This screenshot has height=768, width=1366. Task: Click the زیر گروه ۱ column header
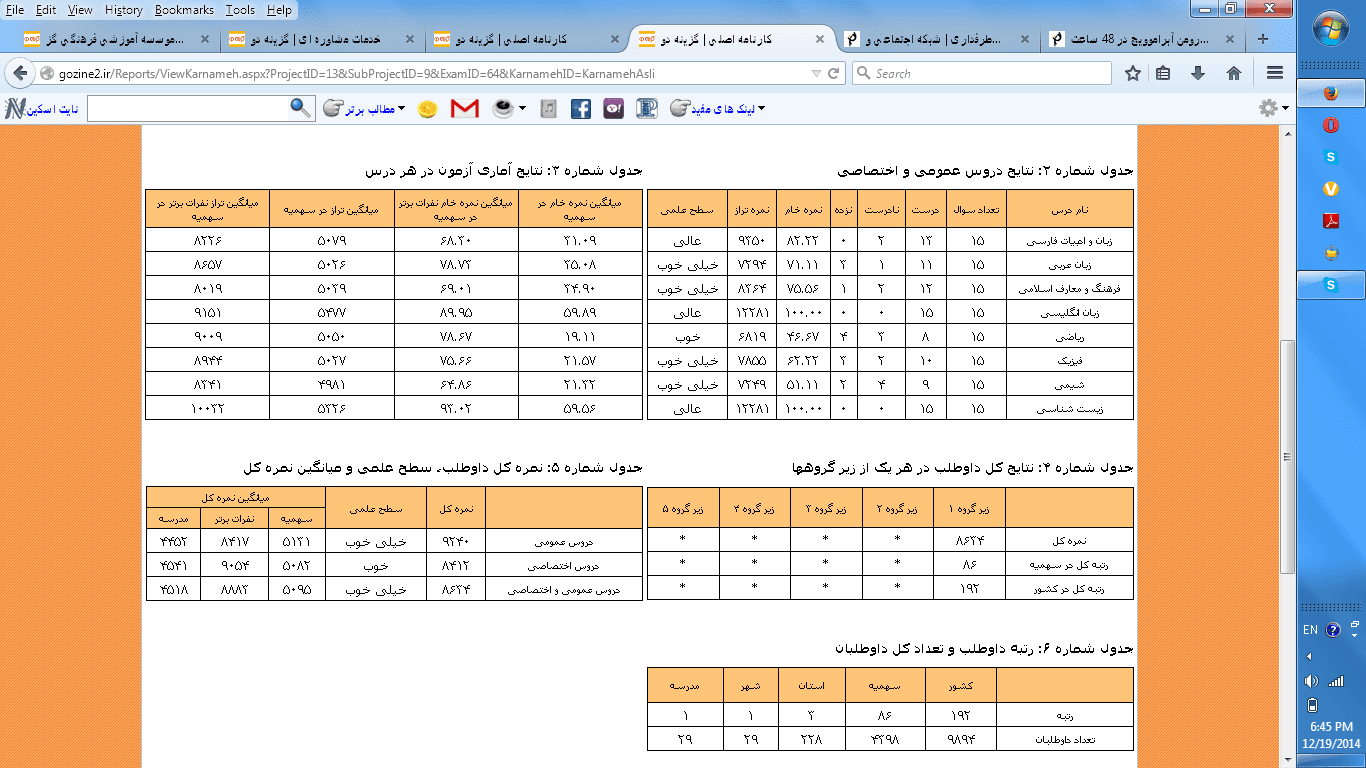point(968,509)
